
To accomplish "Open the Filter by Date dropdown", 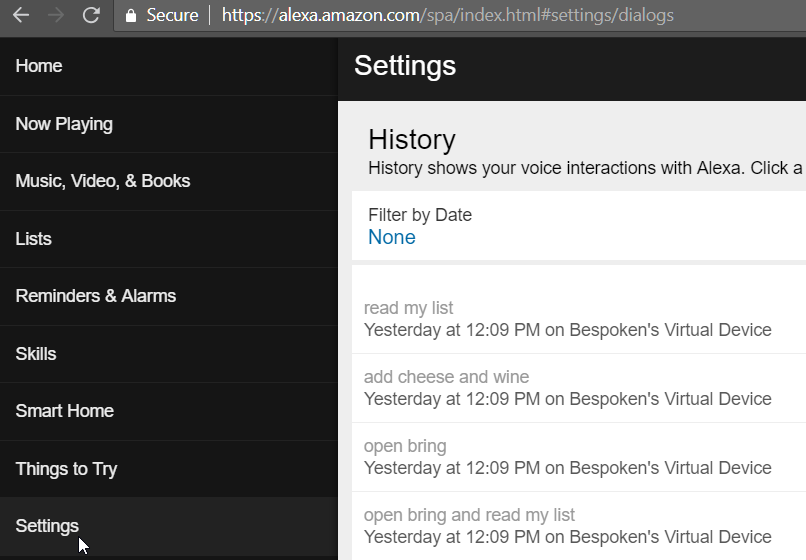I will point(392,237).
